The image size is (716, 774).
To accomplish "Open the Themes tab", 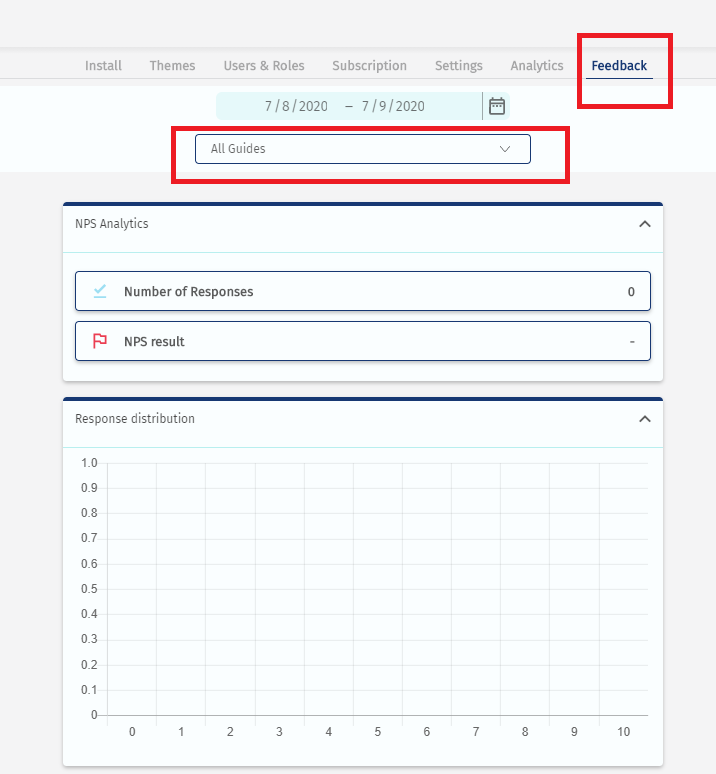I will (x=172, y=66).
